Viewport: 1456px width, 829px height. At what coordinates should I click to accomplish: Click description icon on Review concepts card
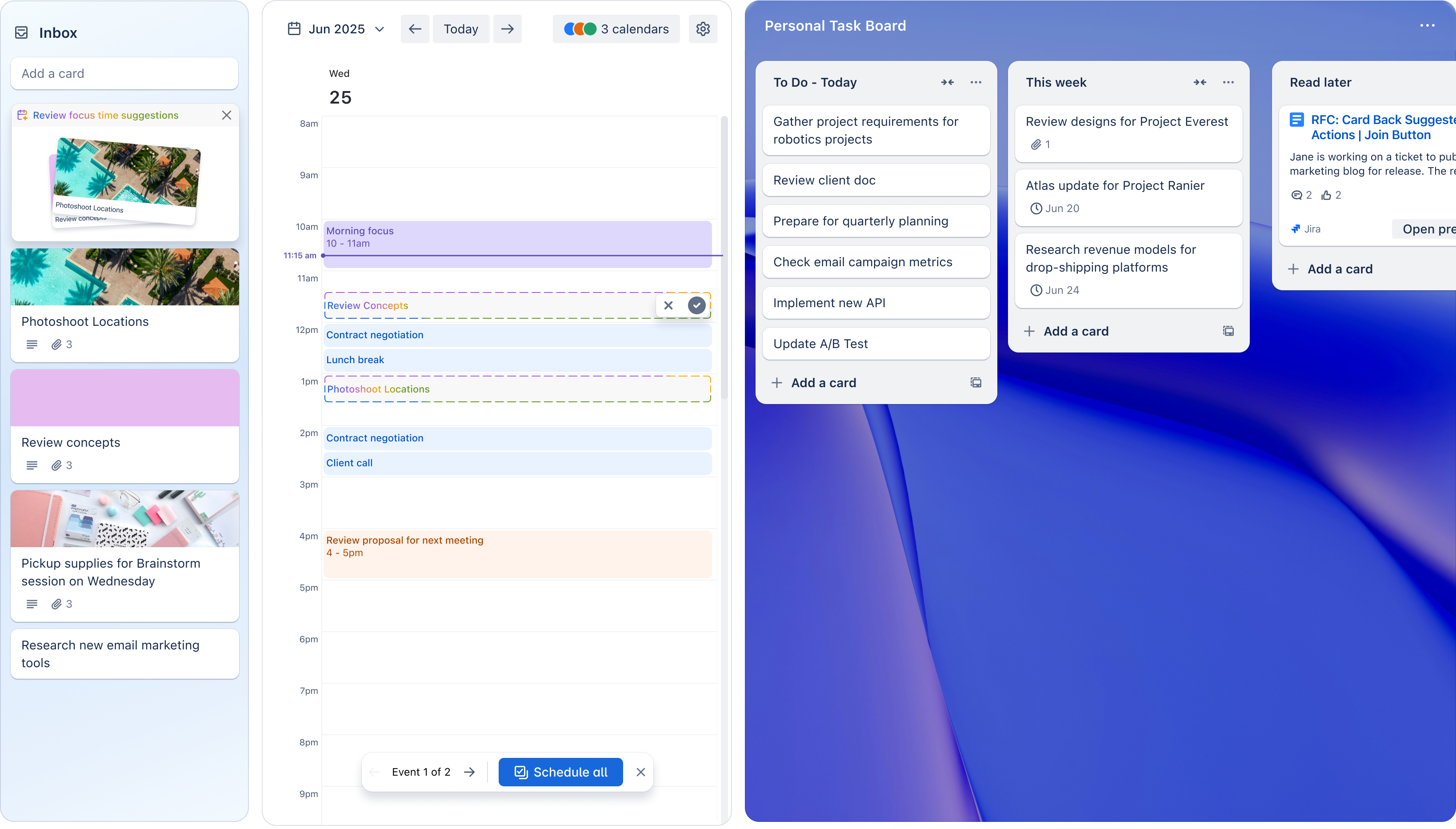[x=32, y=465]
